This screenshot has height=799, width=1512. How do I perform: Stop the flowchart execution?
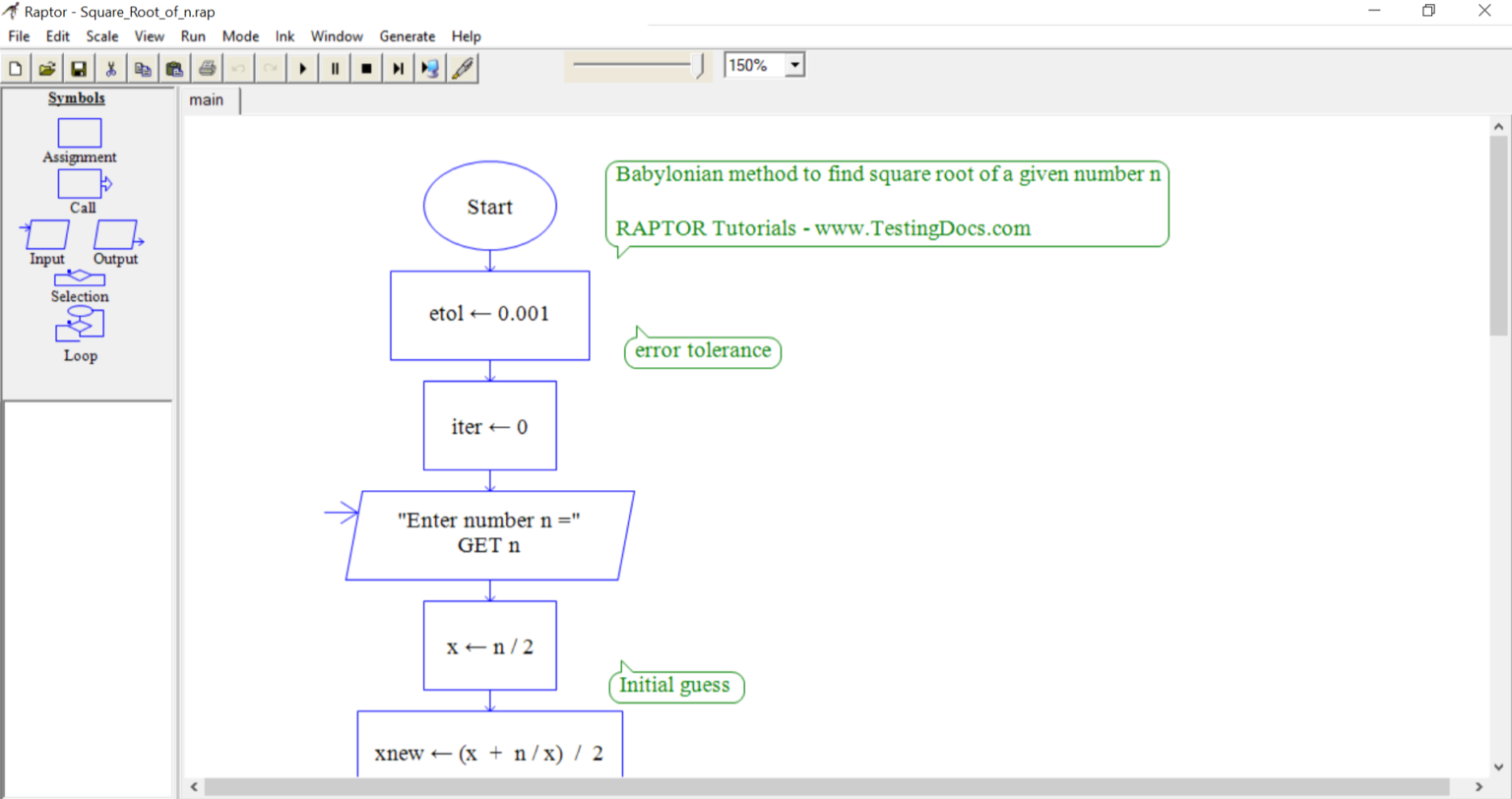[x=365, y=67]
